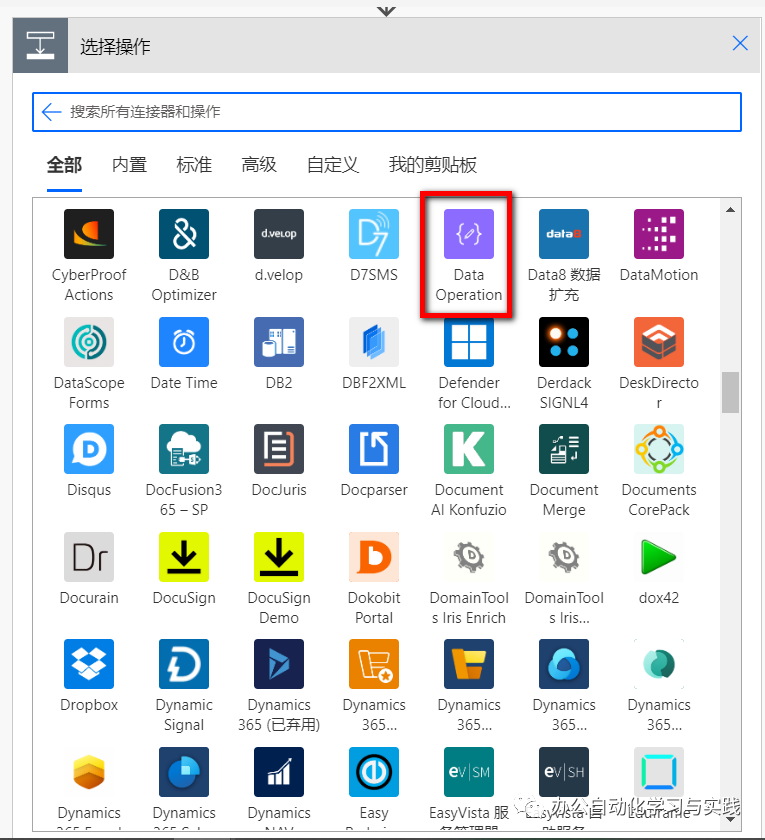The image size is (765, 840).
Task: Switch to the 全部 tab
Action: [x=64, y=164]
